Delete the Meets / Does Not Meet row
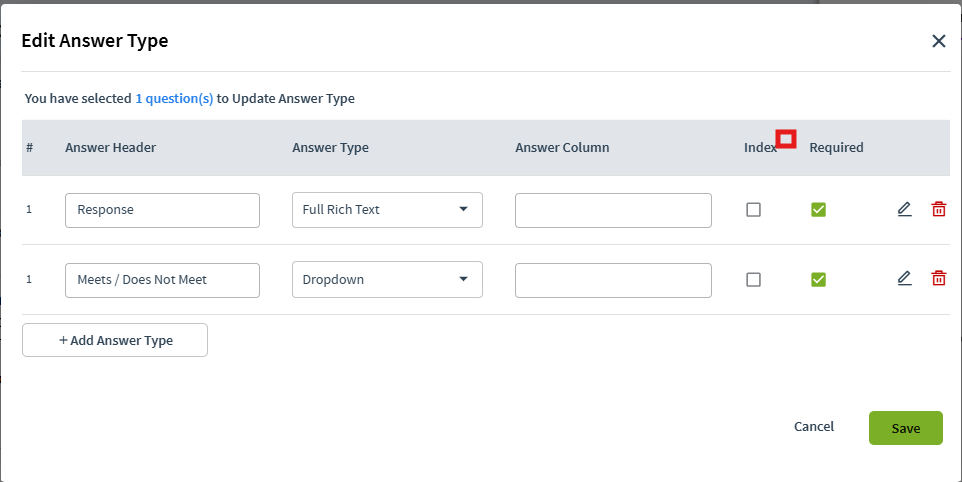 pyautogui.click(x=939, y=279)
